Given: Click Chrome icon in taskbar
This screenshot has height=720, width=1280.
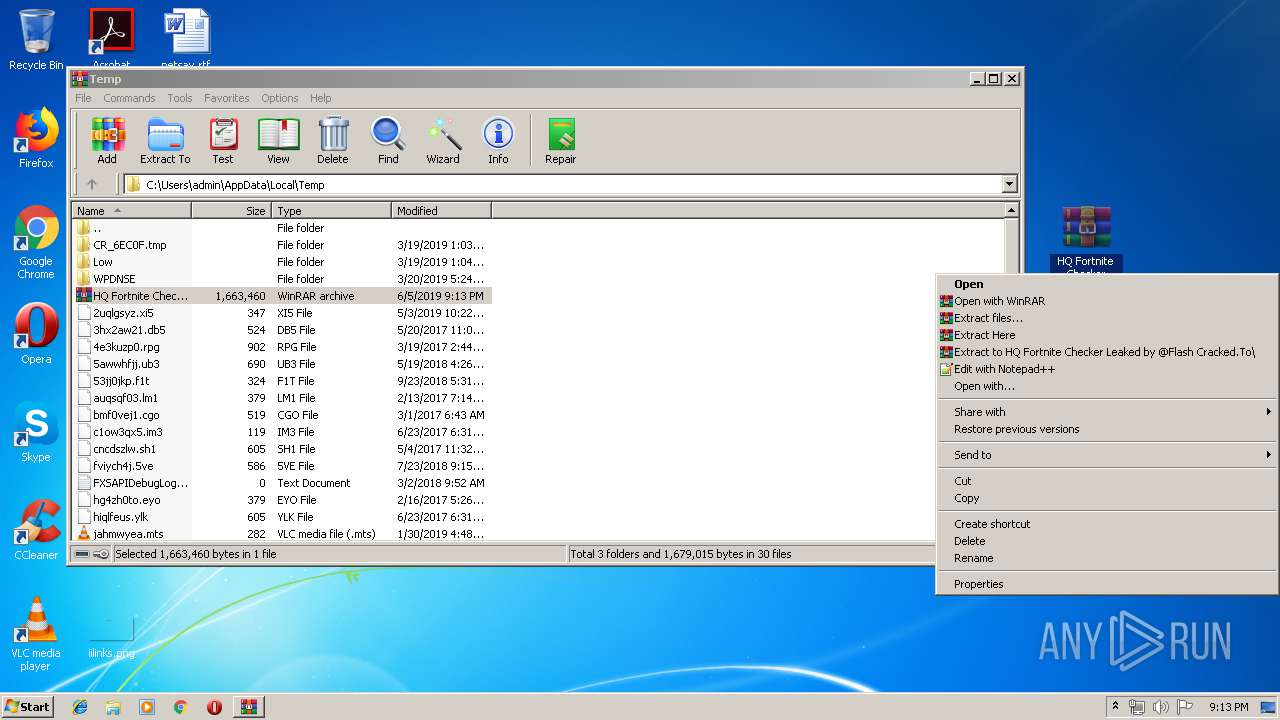Looking at the screenshot, I should coord(180,707).
